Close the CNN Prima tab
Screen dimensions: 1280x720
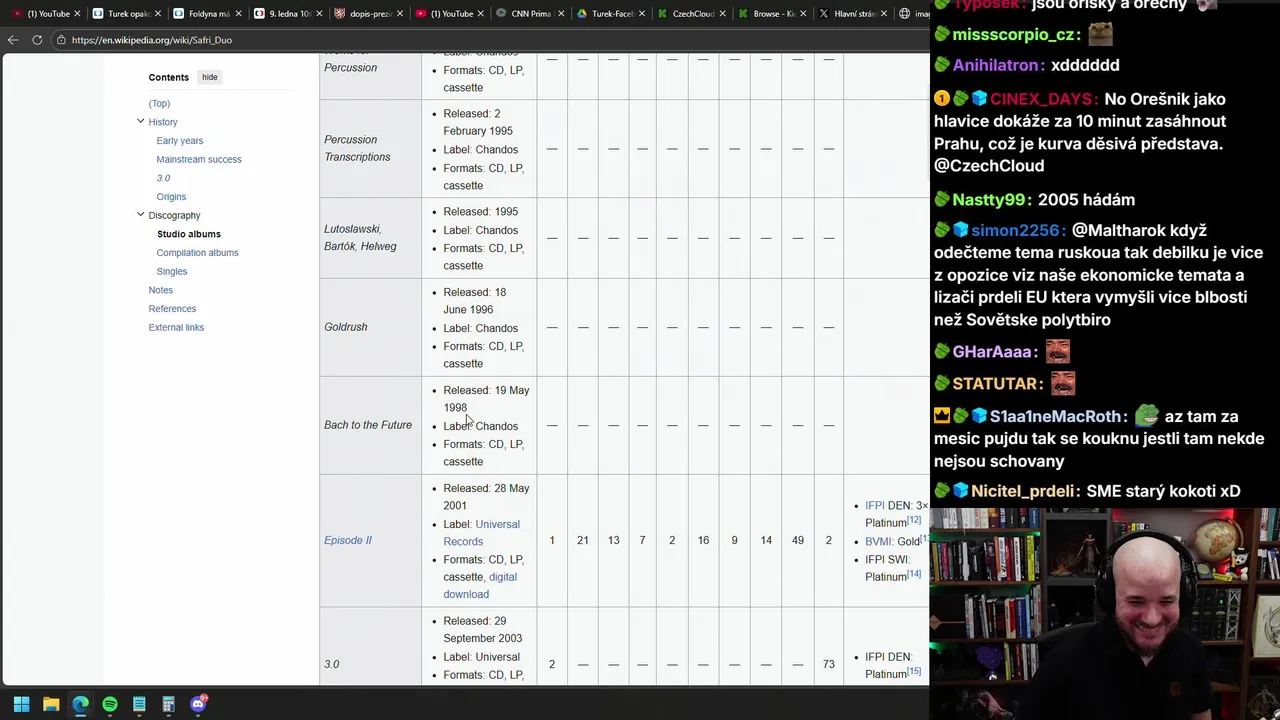[x=562, y=14]
